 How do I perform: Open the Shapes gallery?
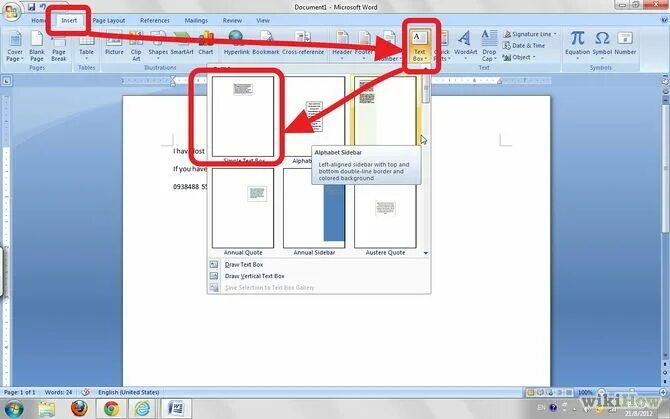pos(158,46)
